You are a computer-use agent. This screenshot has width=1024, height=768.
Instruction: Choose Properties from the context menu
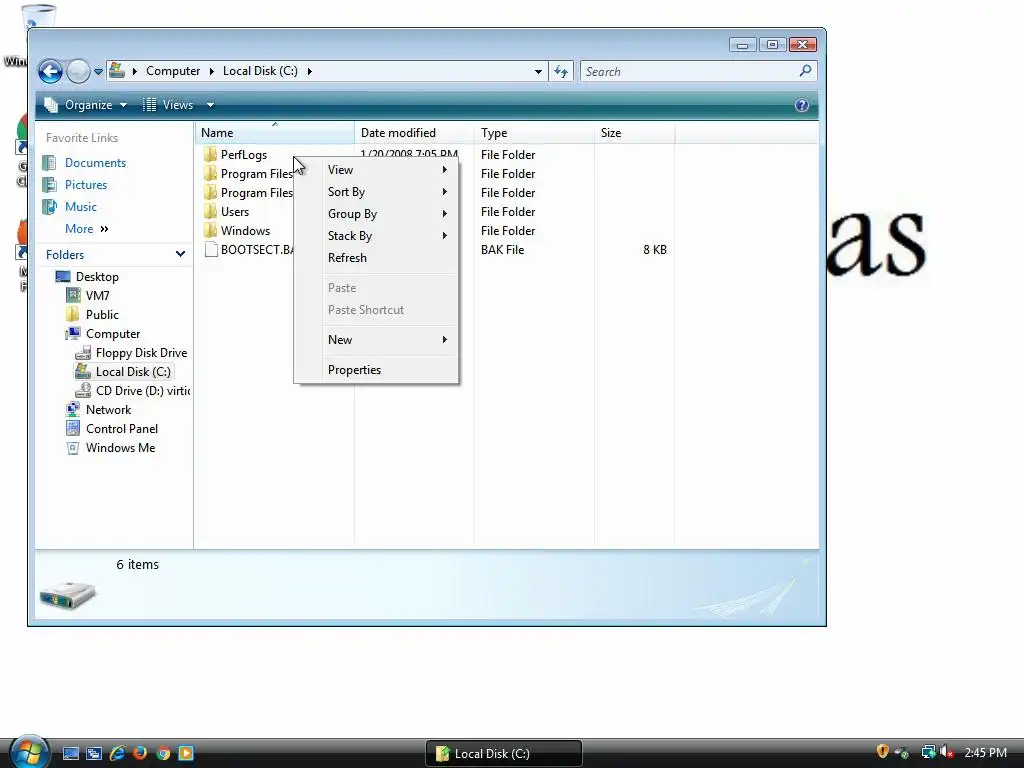click(376, 370)
